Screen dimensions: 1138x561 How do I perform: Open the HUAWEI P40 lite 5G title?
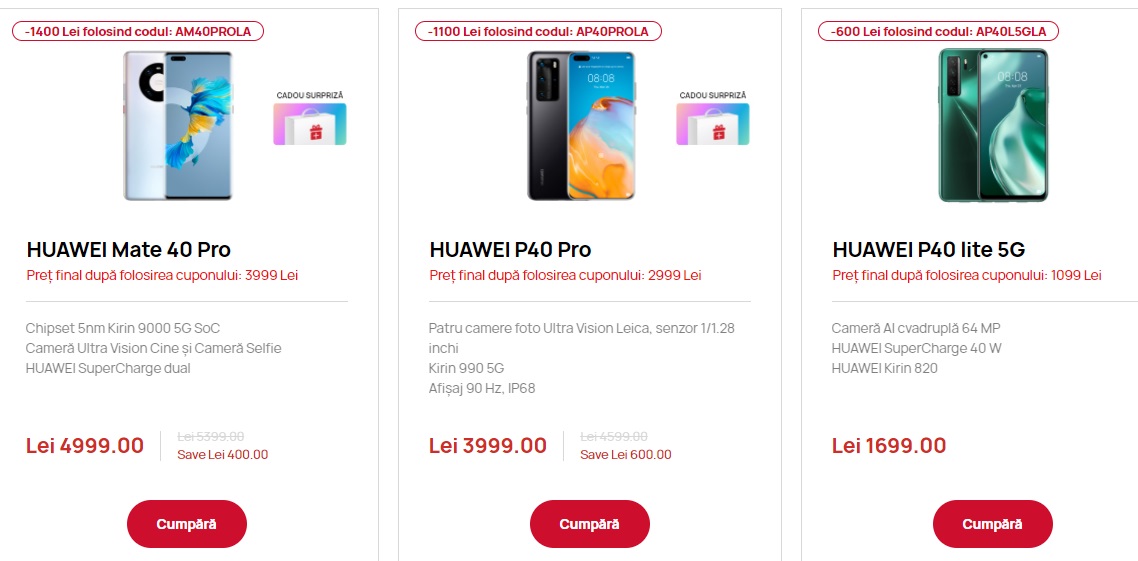[928, 250]
